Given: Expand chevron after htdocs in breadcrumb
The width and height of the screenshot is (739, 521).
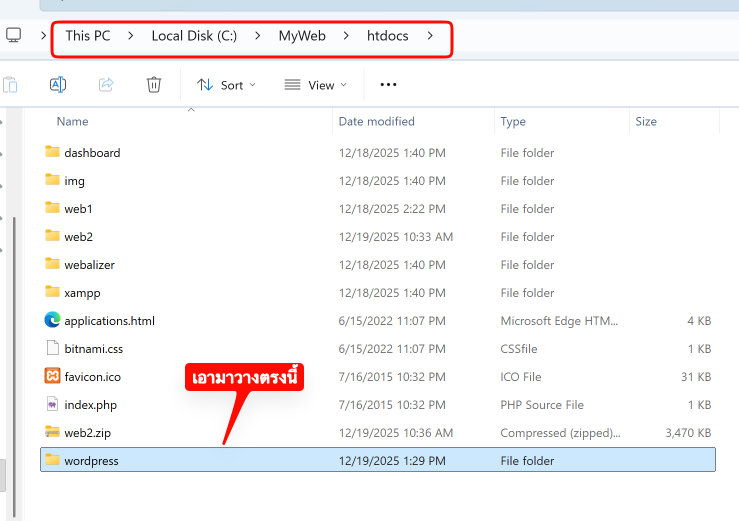Looking at the screenshot, I should pos(430,36).
